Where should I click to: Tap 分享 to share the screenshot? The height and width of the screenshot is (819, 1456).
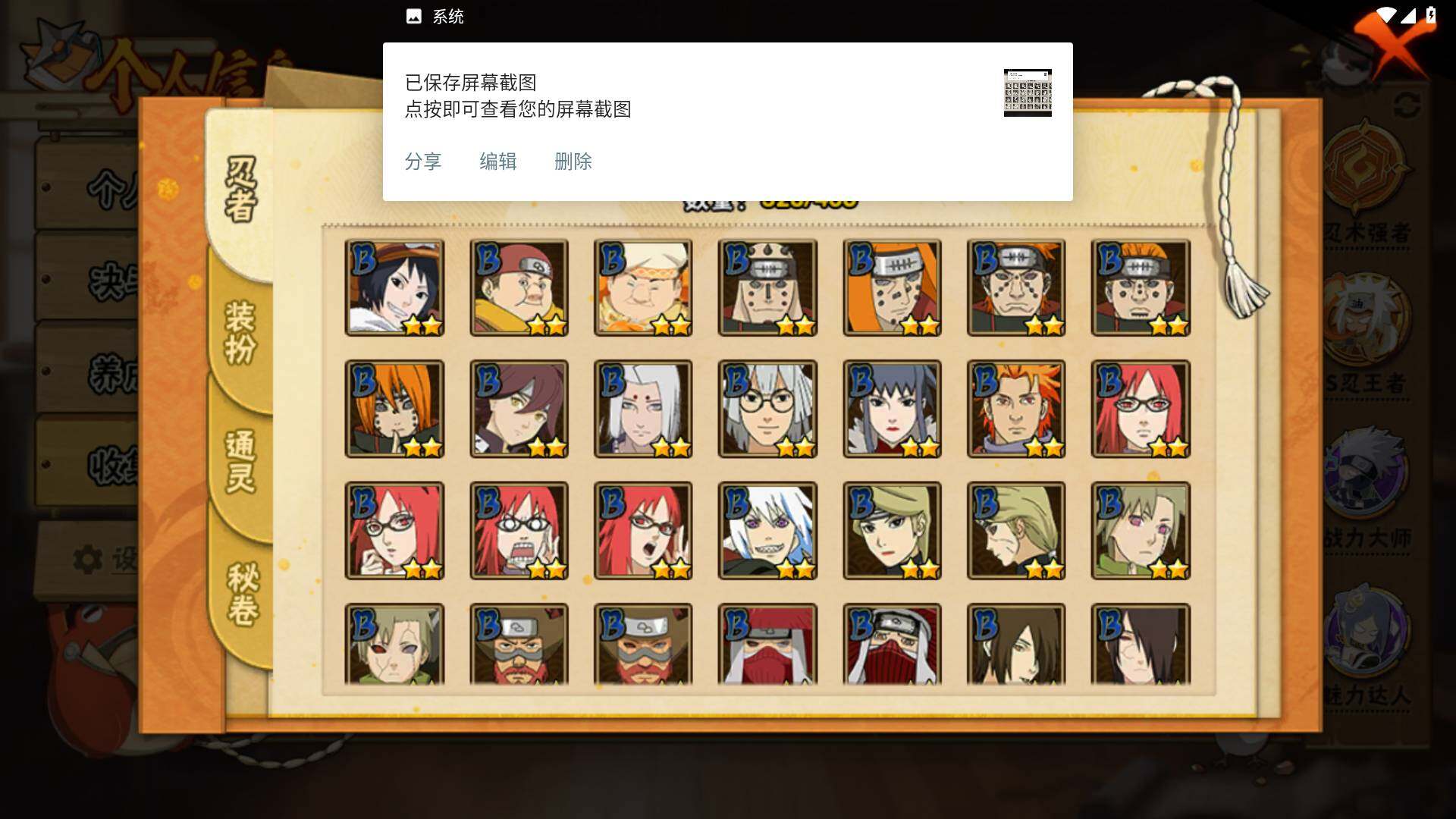tap(423, 162)
